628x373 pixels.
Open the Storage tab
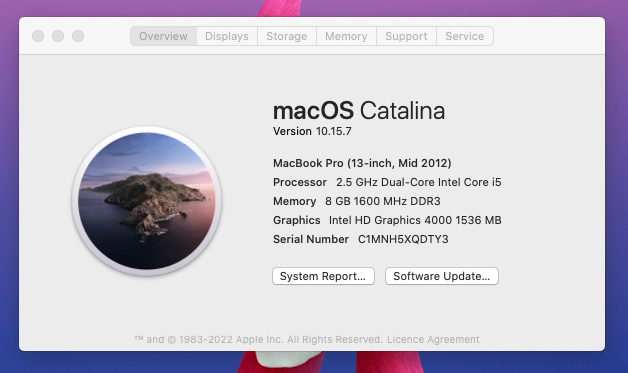[287, 36]
